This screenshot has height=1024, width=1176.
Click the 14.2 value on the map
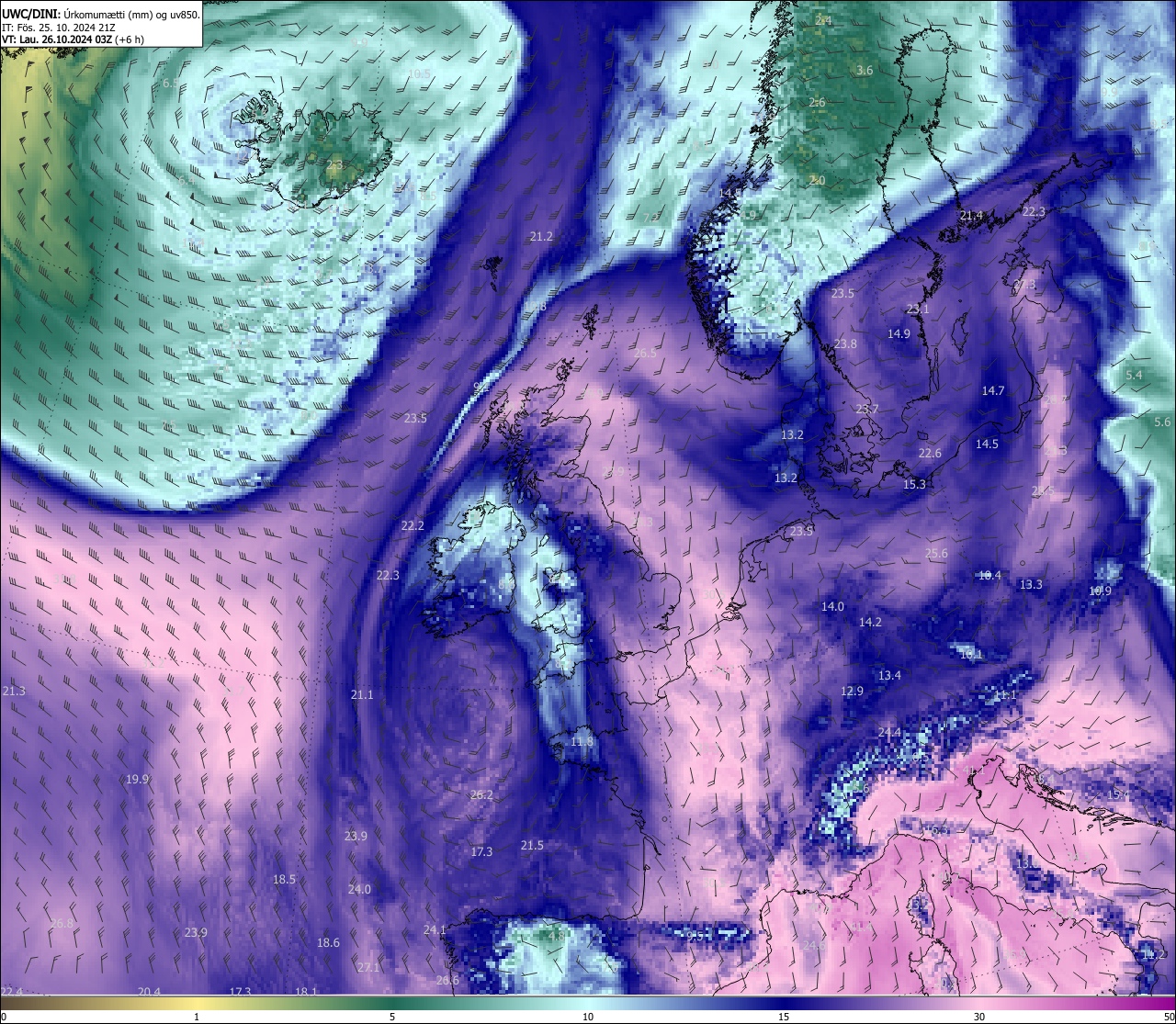tap(870, 623)
